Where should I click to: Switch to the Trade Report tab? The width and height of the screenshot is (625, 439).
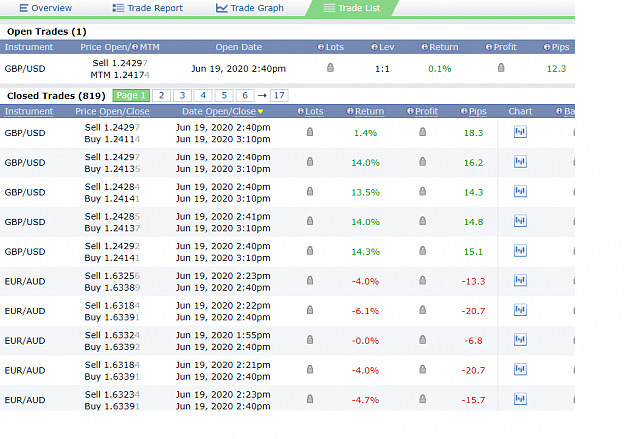tap(147, 8)
